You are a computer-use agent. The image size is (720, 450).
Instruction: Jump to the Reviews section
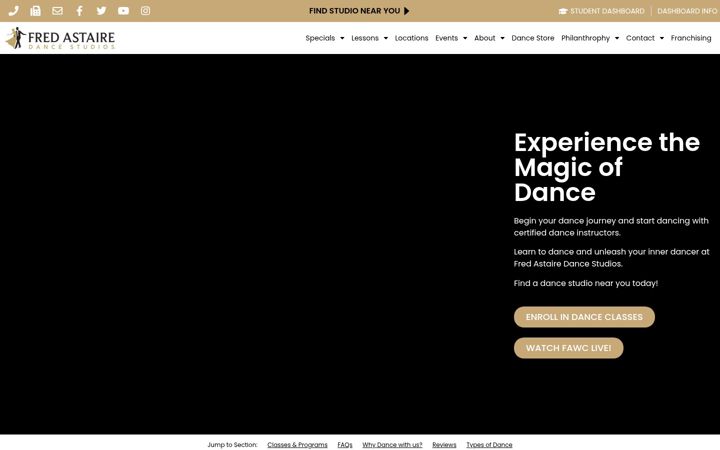444,445
